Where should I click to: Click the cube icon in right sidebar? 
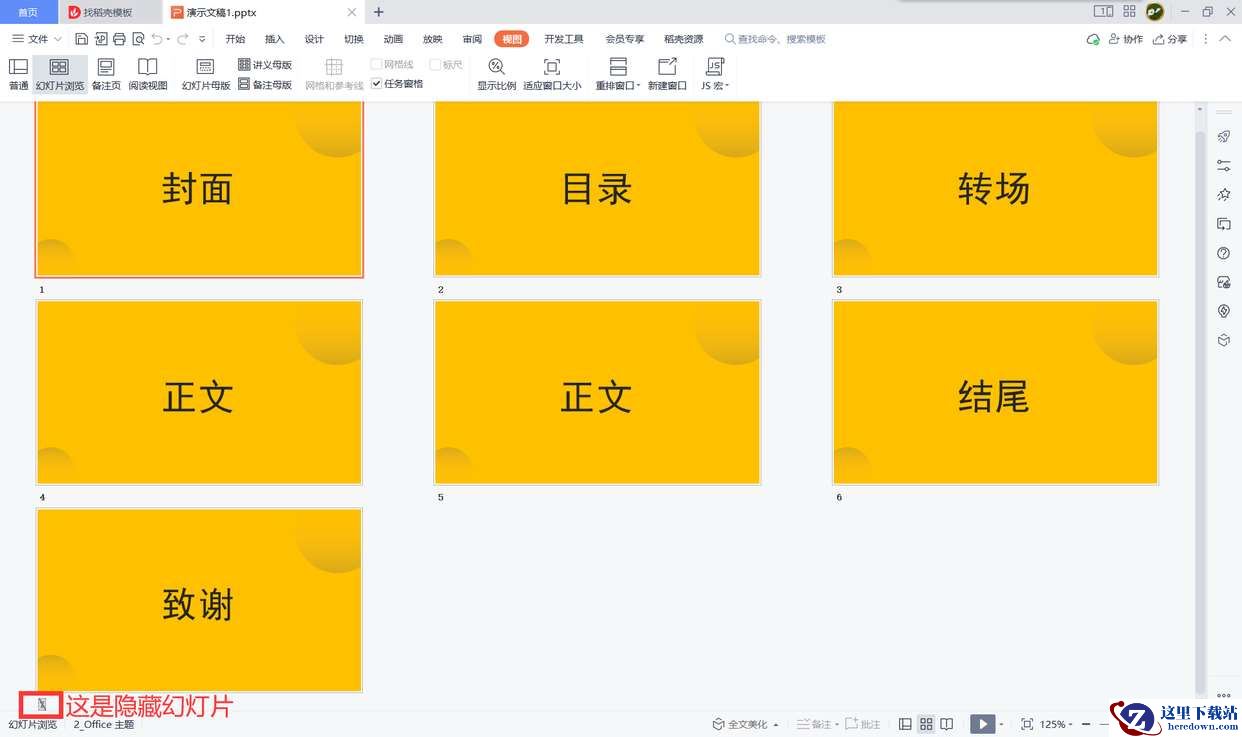pos(1223,340)
